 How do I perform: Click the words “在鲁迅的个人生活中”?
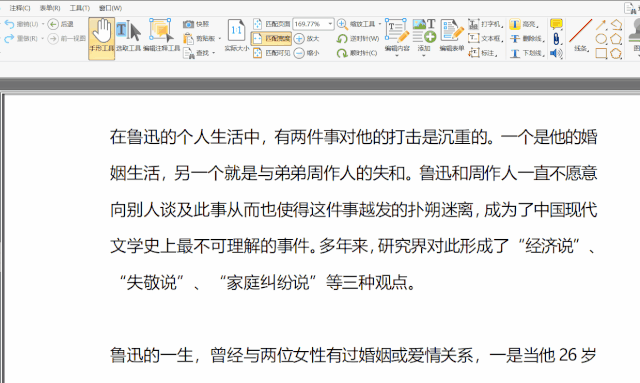pyautogui.click(x=185, y=137)
